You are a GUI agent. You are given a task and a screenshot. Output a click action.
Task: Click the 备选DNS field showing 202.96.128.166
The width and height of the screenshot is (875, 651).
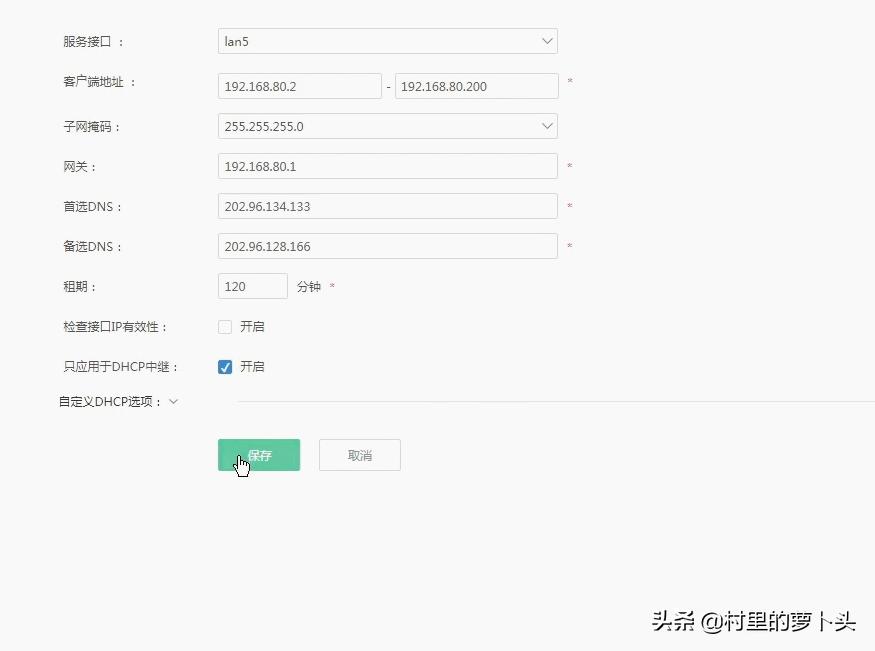tap(387, 246)
